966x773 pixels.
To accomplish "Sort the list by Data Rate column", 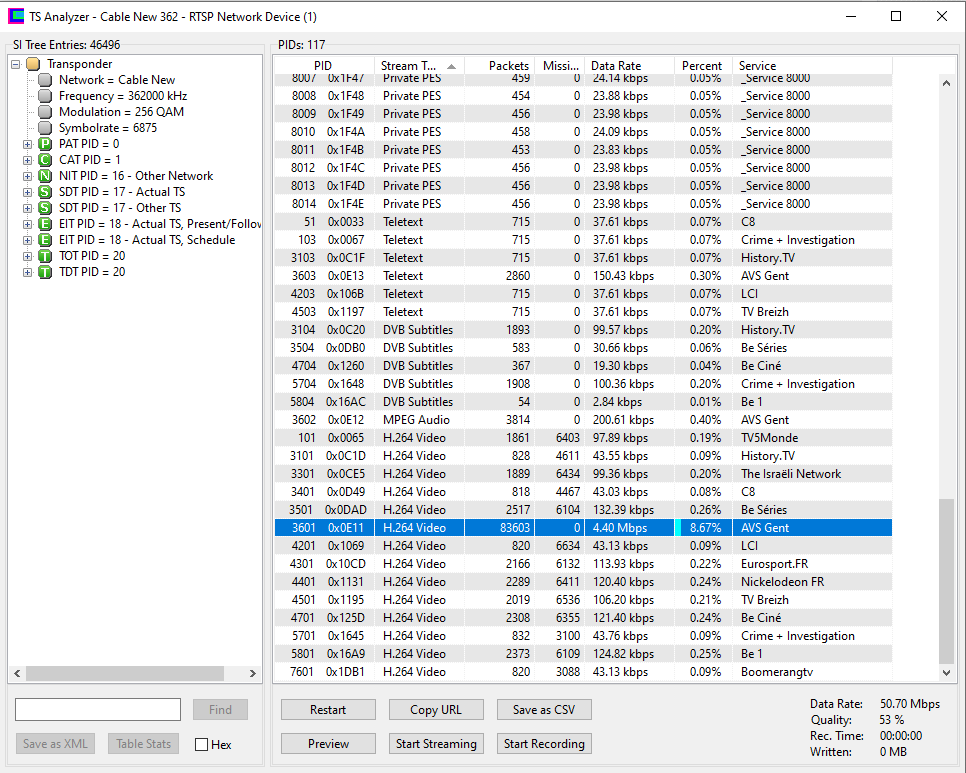I will [x=628, y=66].
